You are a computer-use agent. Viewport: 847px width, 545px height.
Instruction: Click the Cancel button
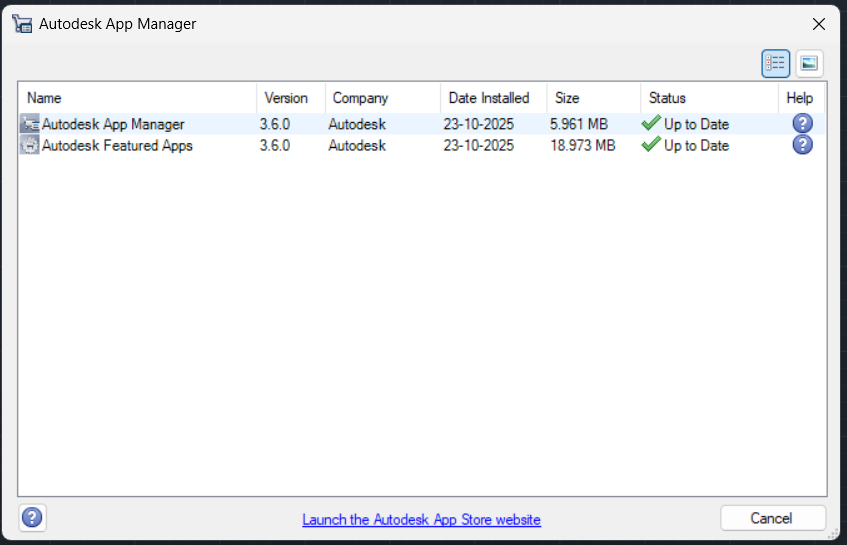pyautogui.click(x=772, y=519)
